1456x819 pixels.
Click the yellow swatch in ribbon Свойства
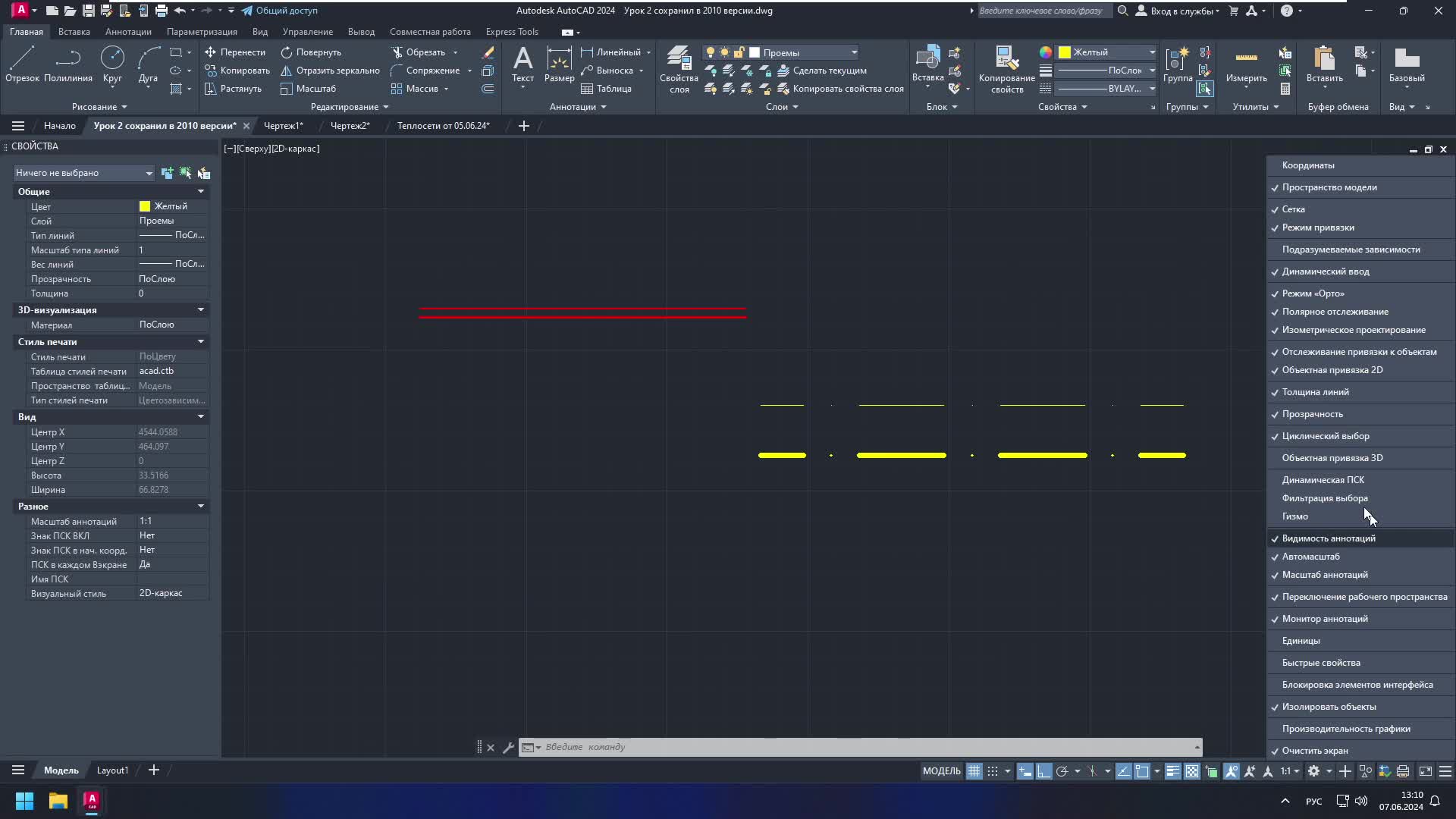[x=1065, y=52]
